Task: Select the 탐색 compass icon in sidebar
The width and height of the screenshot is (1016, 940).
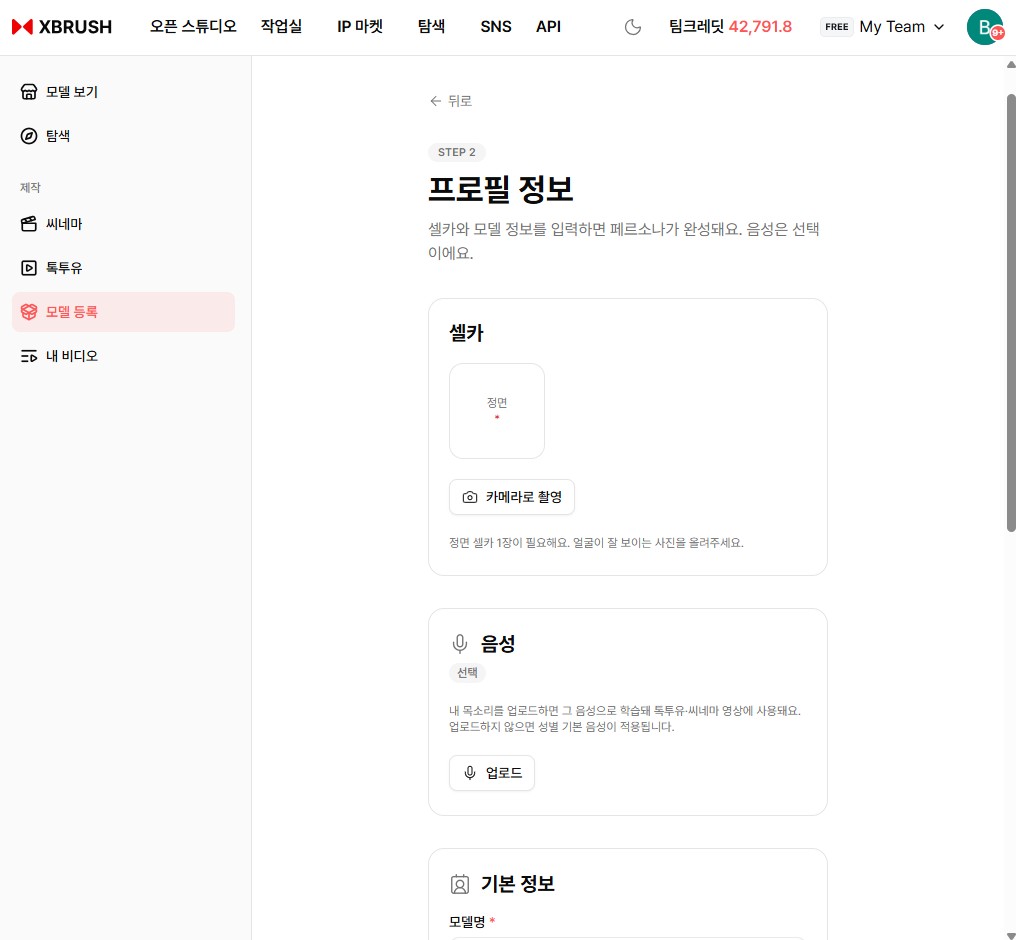Action: pos(29,136)
